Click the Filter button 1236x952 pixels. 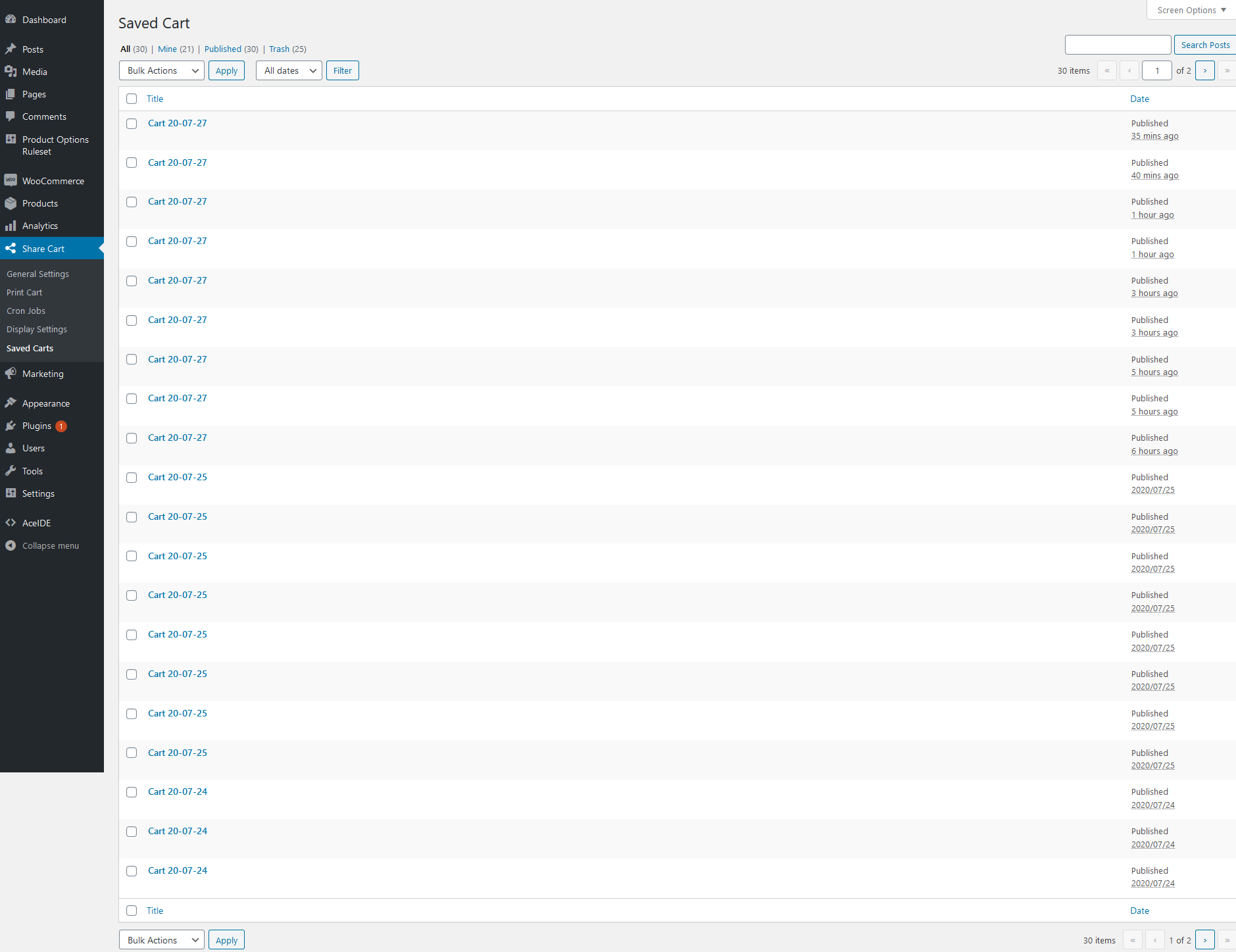coord(342,70)
